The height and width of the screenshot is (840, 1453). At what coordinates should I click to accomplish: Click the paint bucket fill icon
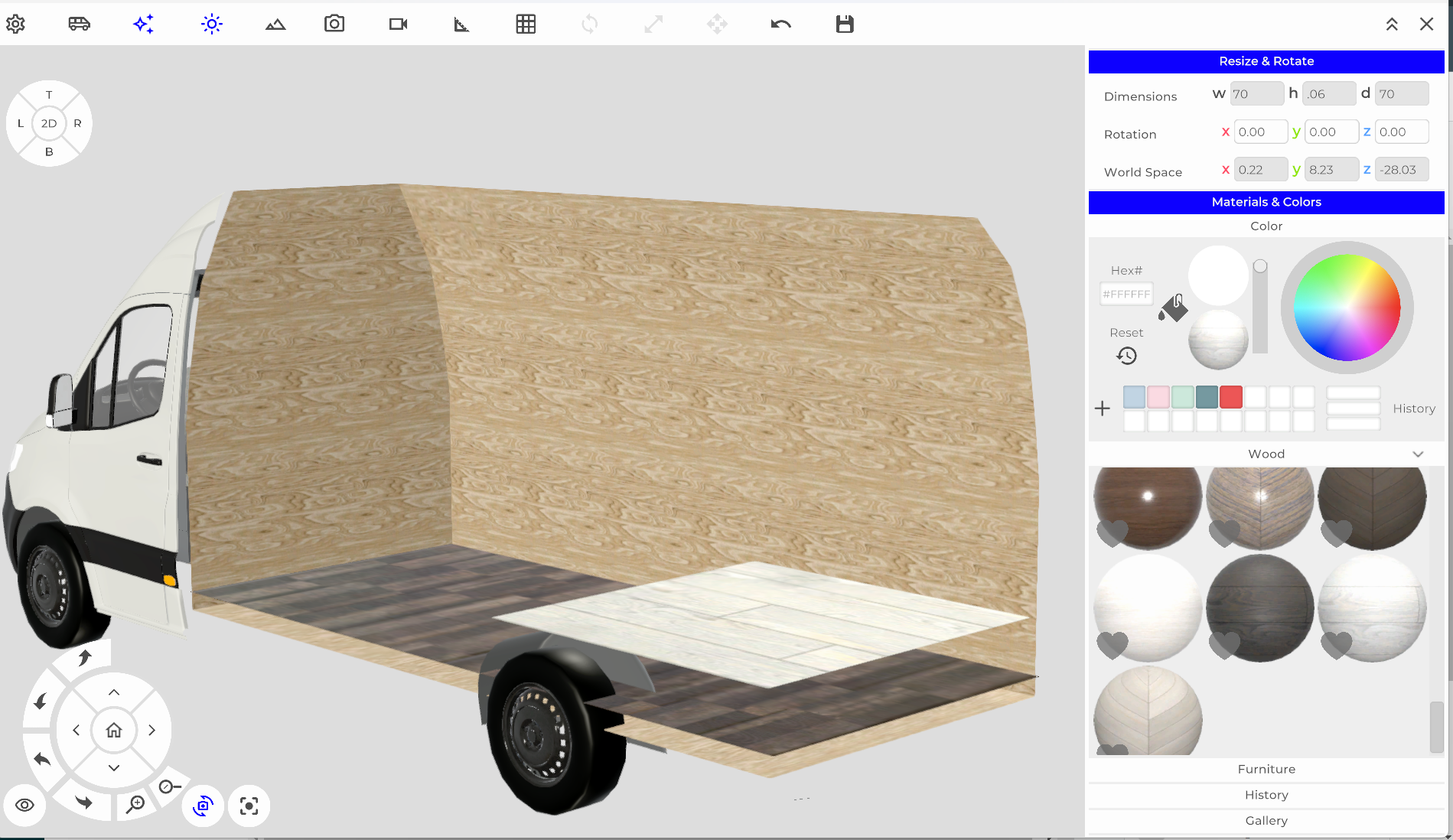1173,308
